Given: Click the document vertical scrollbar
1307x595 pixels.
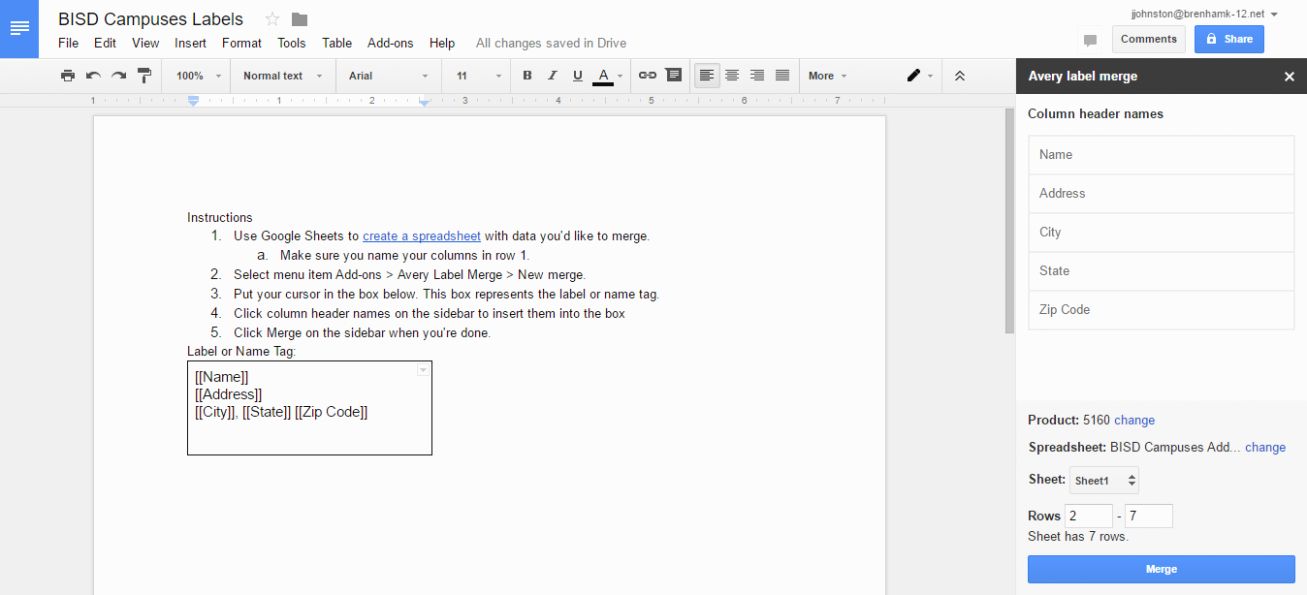Looking at the screenshot, I should (x=1009, y=220).
